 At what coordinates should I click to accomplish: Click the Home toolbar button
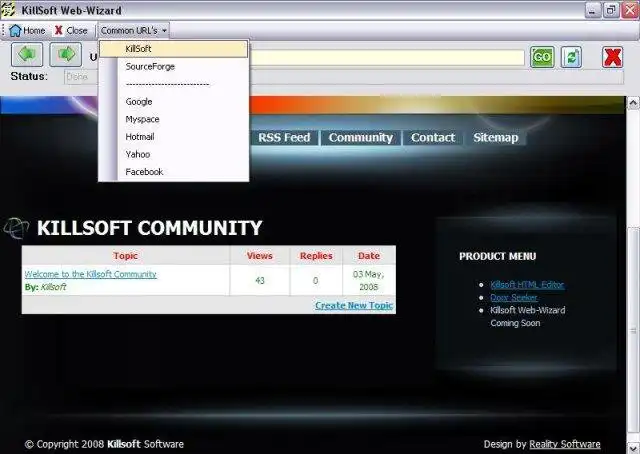click(27, 31)
